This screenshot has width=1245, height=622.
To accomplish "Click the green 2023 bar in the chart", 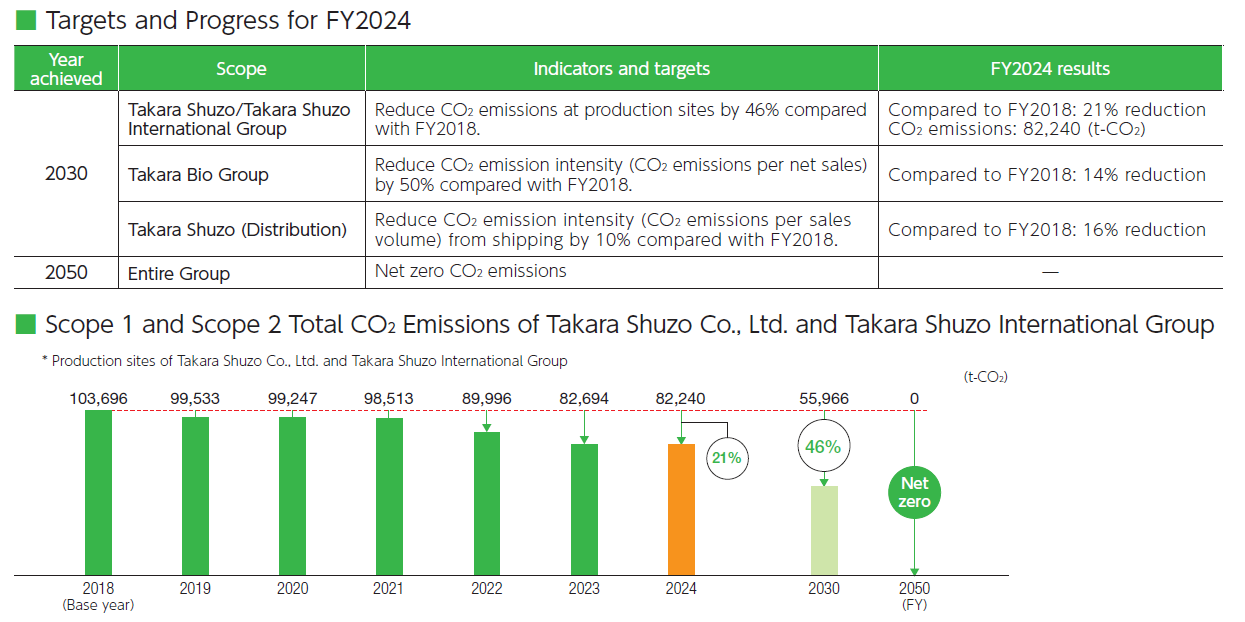I will (584, 510).
